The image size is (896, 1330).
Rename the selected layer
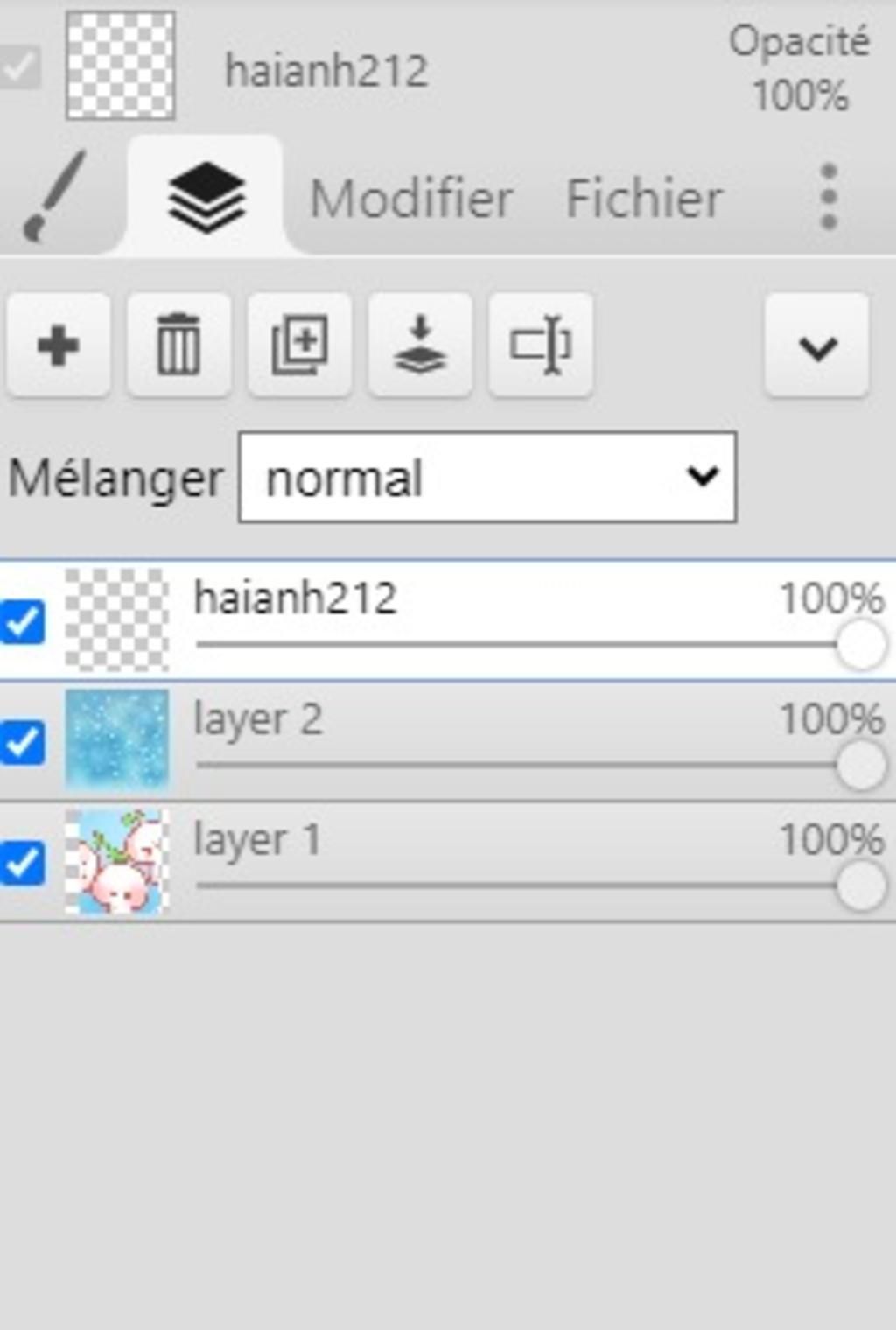(541, 346)
